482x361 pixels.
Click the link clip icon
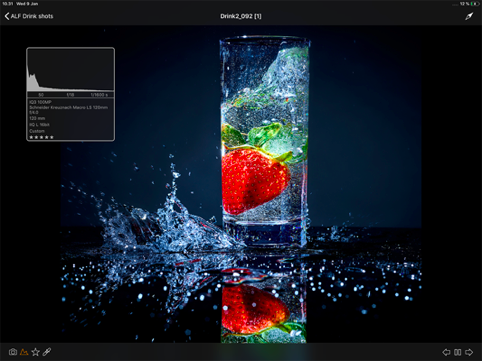click(47, 352)
